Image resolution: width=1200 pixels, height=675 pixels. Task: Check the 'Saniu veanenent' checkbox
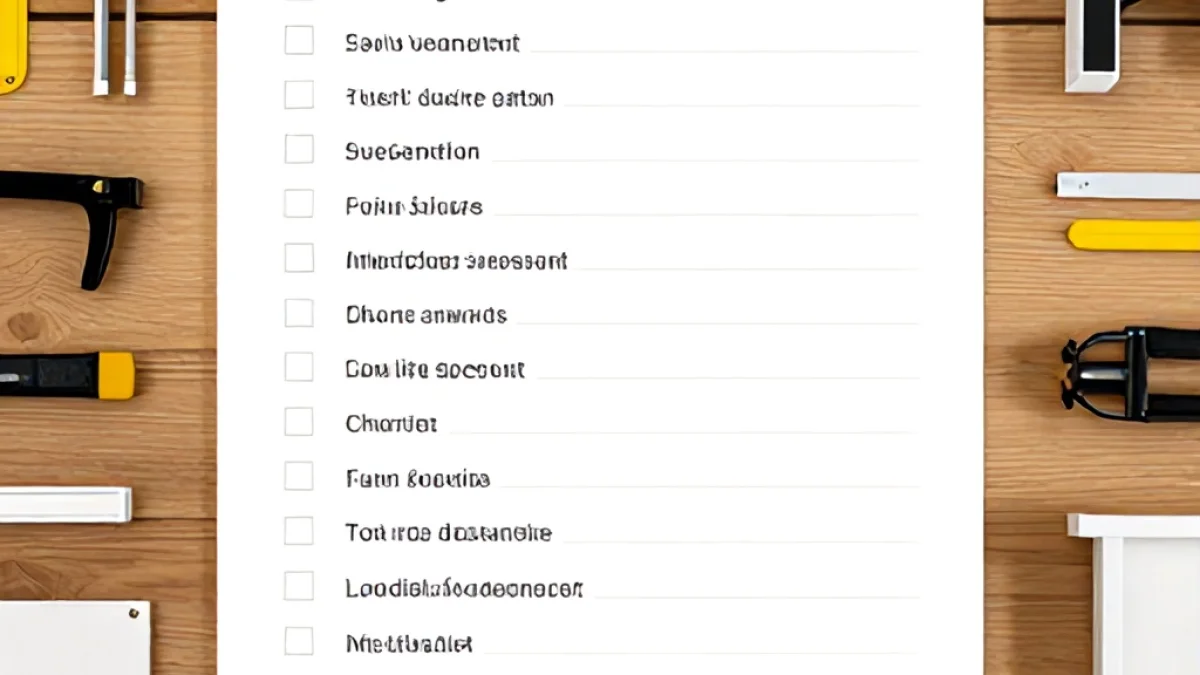pos(299,40)
